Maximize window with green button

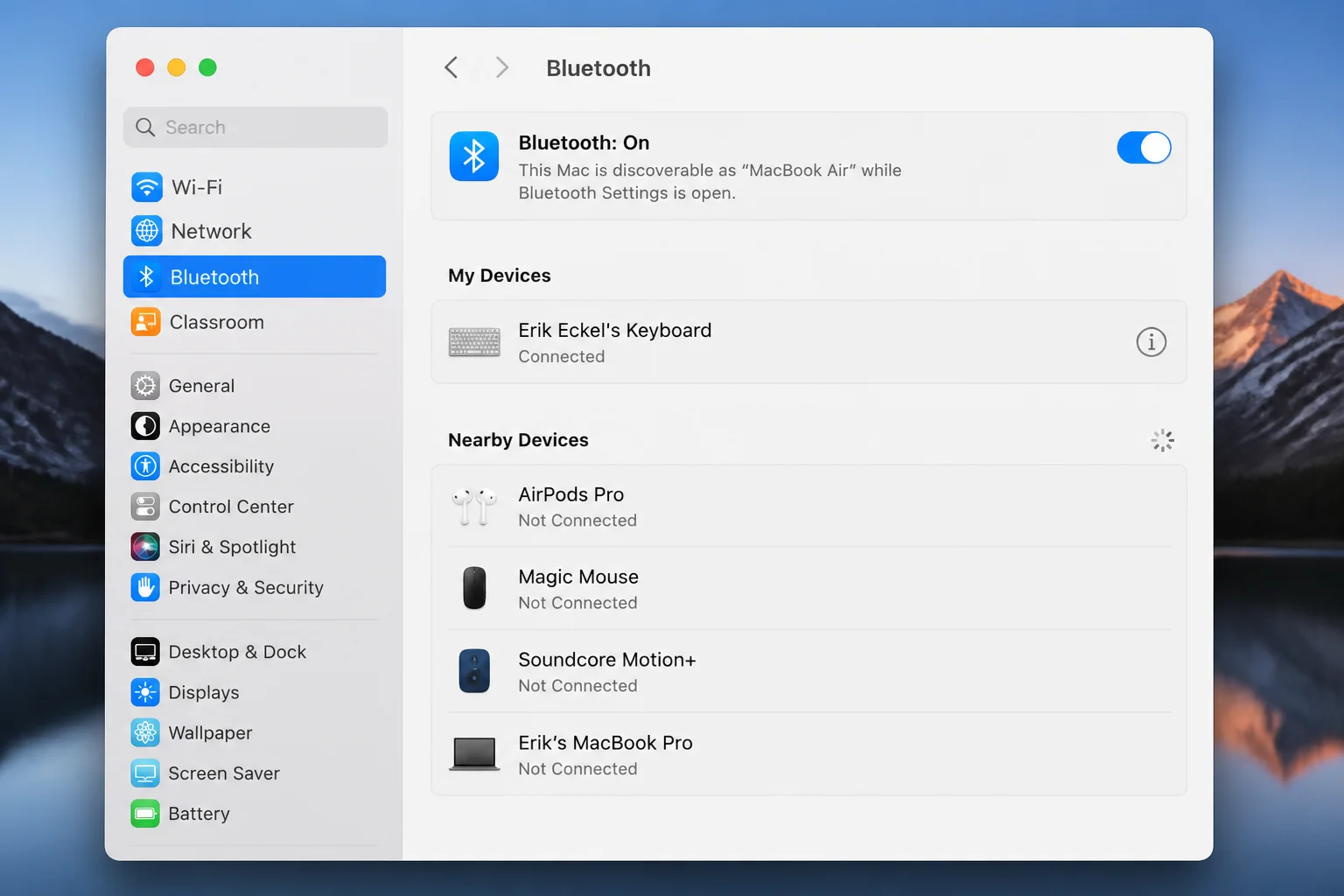[207, 67]
